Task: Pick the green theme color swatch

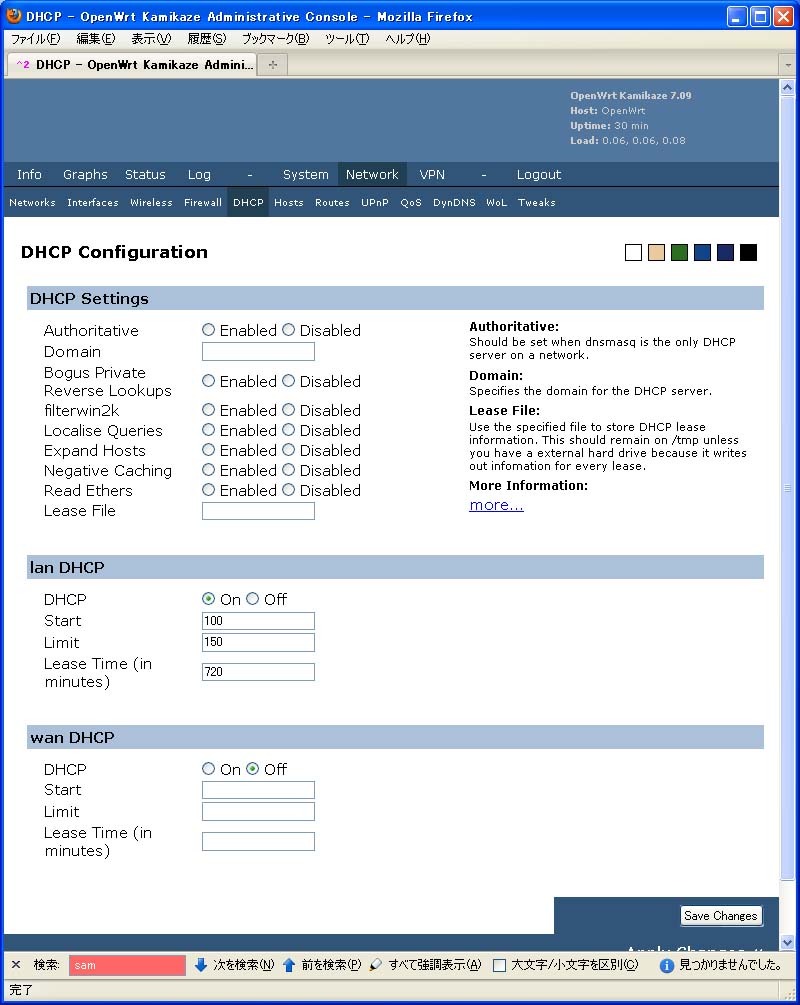Action: 679,252
